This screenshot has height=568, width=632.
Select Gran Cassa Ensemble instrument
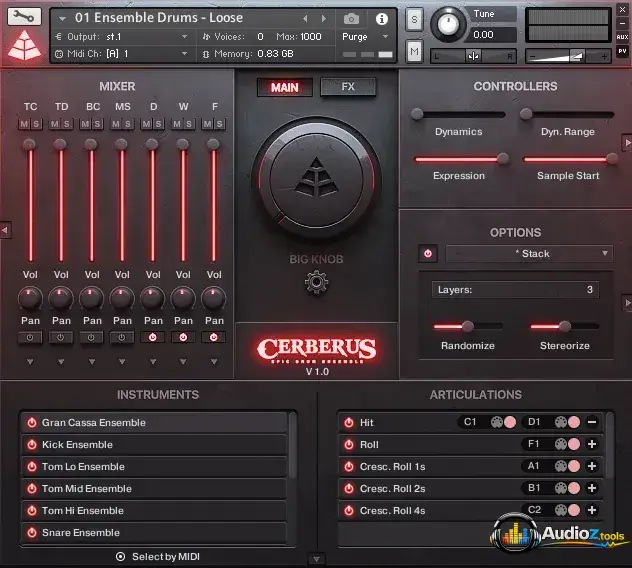pyautogui.click(x=154, y=422)
